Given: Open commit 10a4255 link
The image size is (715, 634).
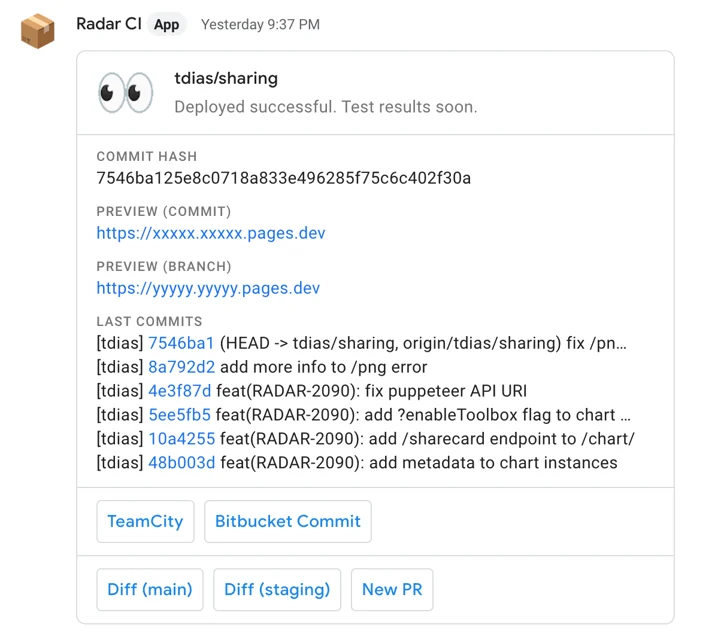Looking at the screenshot, I should (x=181, y=439).
